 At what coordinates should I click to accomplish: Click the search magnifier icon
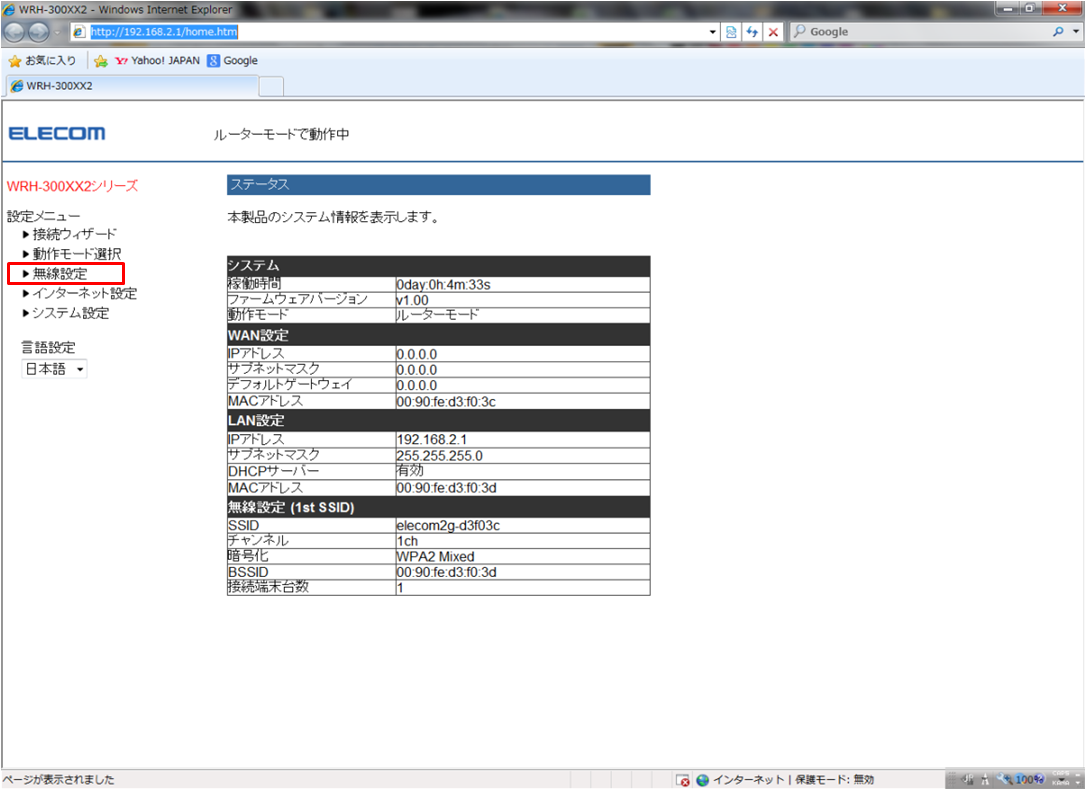1058,32
